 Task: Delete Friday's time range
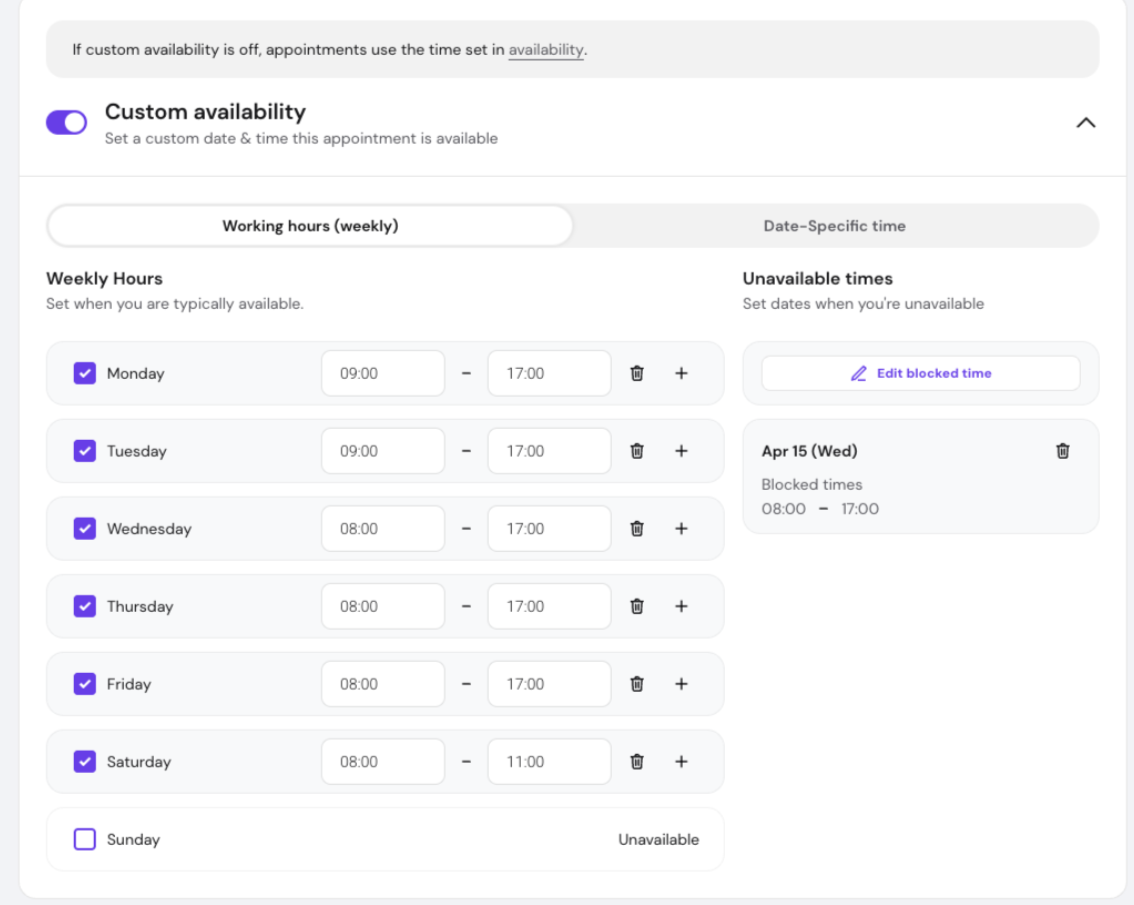pyautogui.click(x=636, y=684)
